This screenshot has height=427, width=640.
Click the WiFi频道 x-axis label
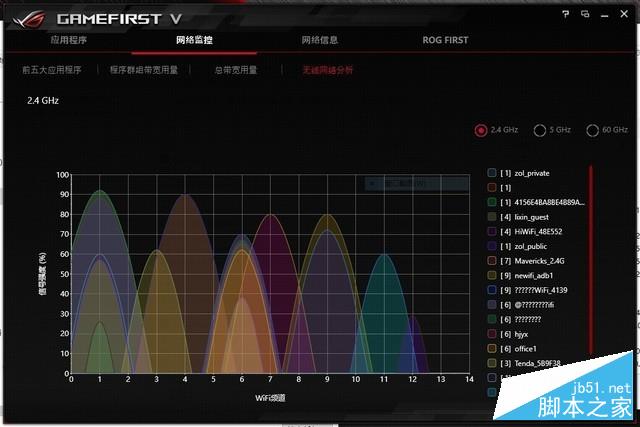click(x=270, y=398)
